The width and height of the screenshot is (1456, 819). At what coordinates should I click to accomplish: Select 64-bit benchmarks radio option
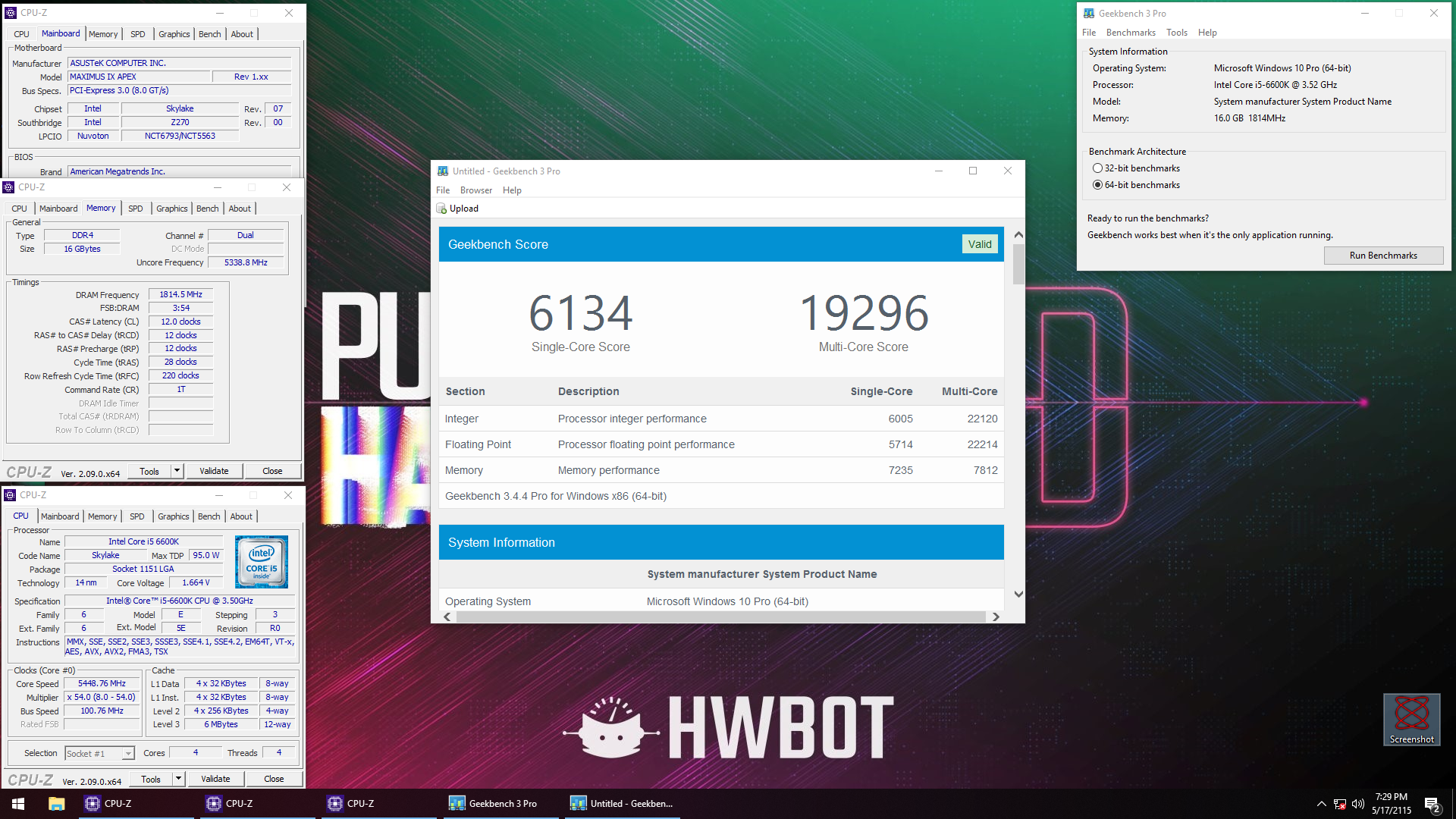tap(1097, 185)
